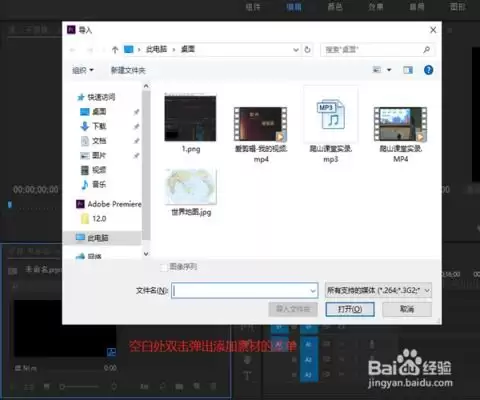Open the file name history dropdown arrow
The image size is (480, 400).
313,291
